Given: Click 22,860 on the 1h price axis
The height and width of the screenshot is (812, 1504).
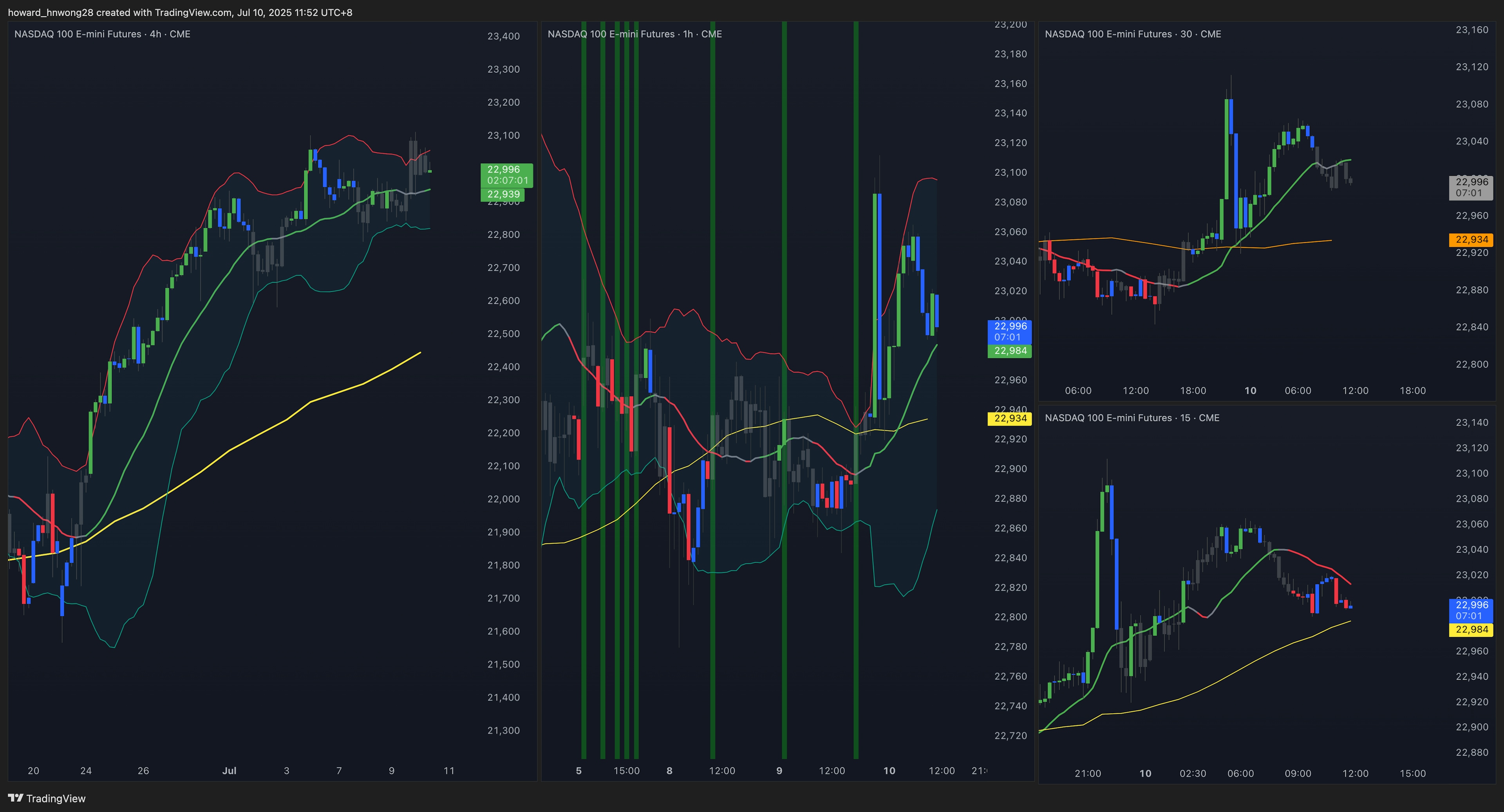Looking at the screenshot, I should [x=1010, y=528].
